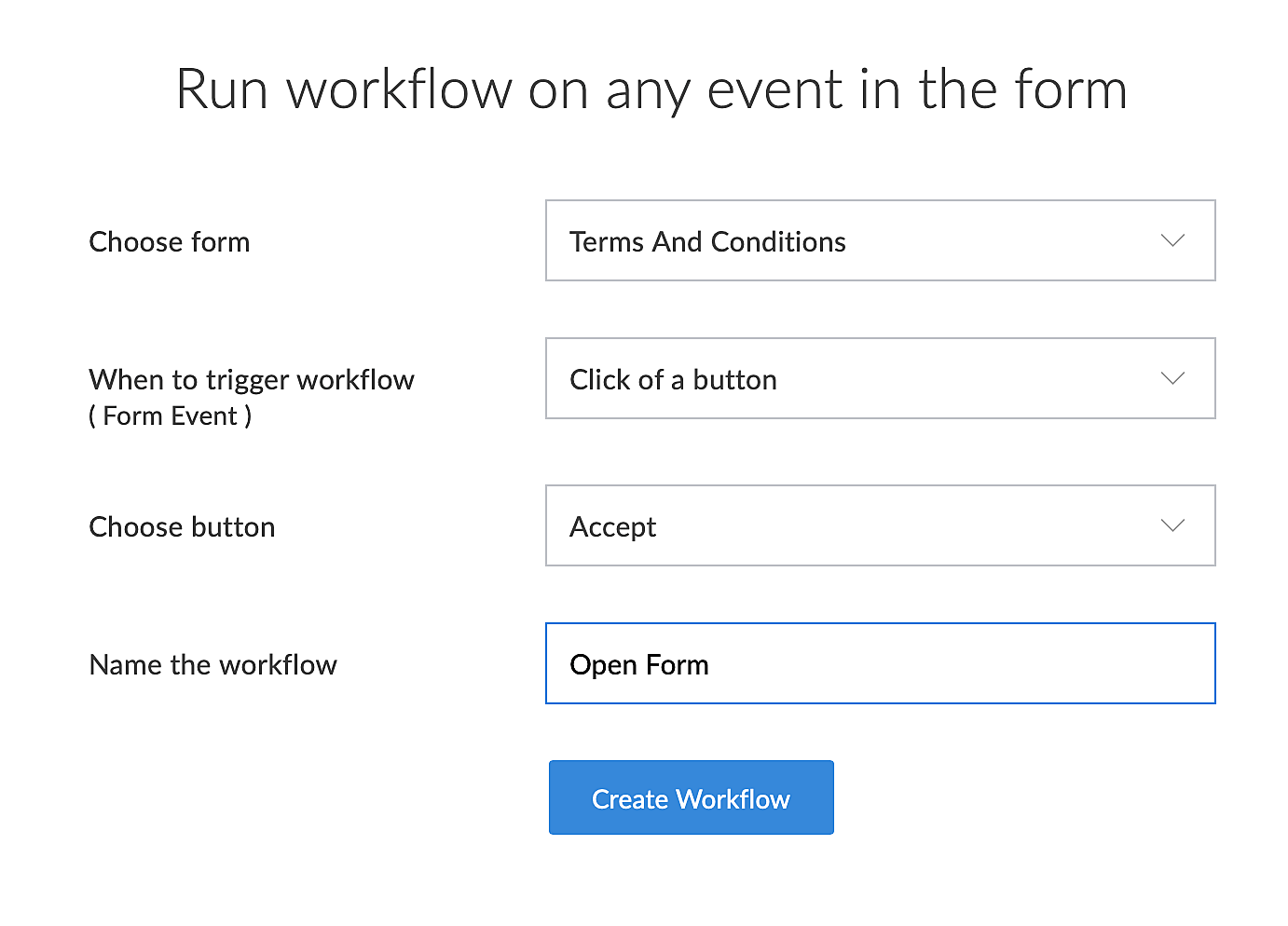Click the Choose form label
The height and width of the screenshot is (926, 1288).
(x=170, y=242)
